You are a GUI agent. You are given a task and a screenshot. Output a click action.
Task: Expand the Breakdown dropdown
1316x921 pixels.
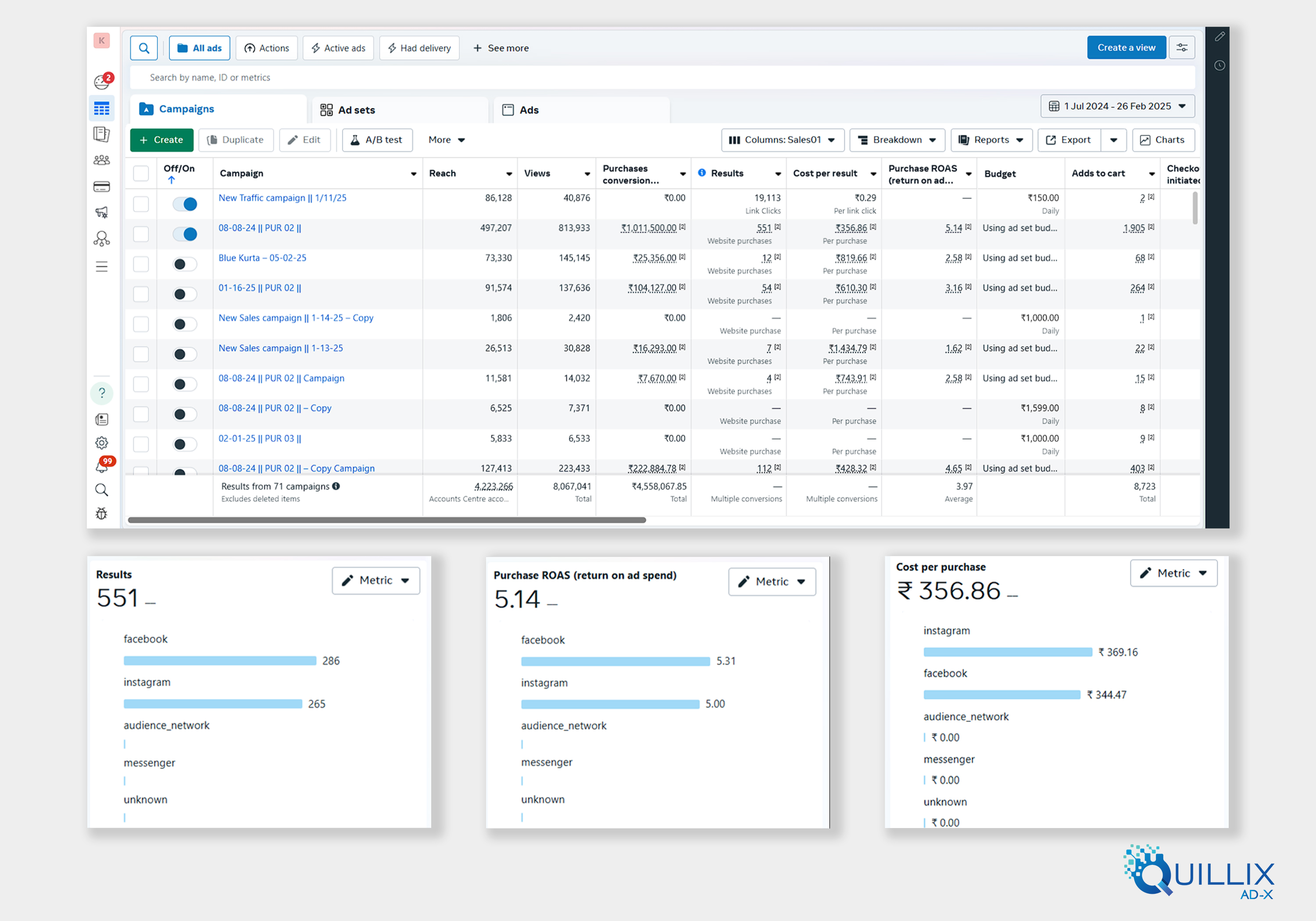[x=897, y=140]
